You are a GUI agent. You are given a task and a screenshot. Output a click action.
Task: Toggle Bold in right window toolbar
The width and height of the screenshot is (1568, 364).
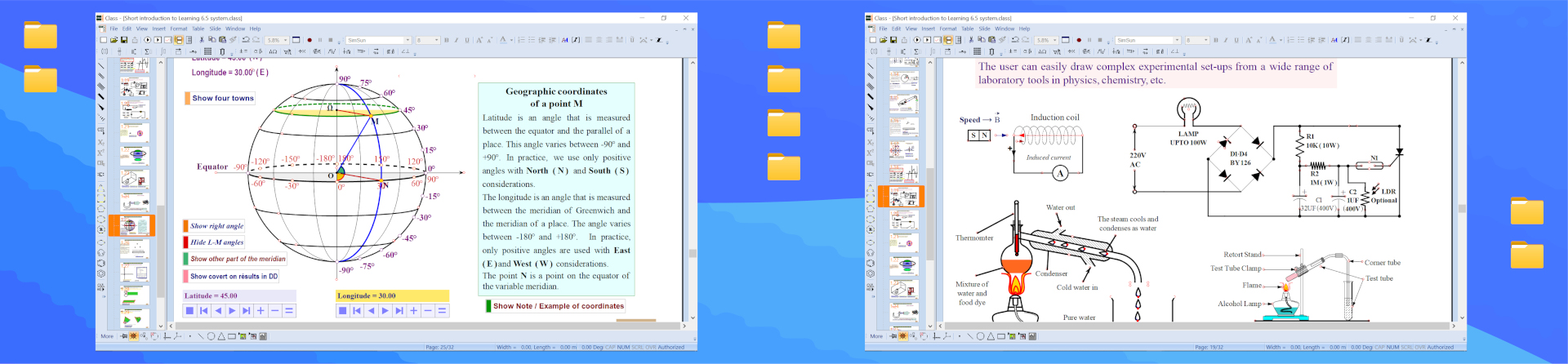1216,40
